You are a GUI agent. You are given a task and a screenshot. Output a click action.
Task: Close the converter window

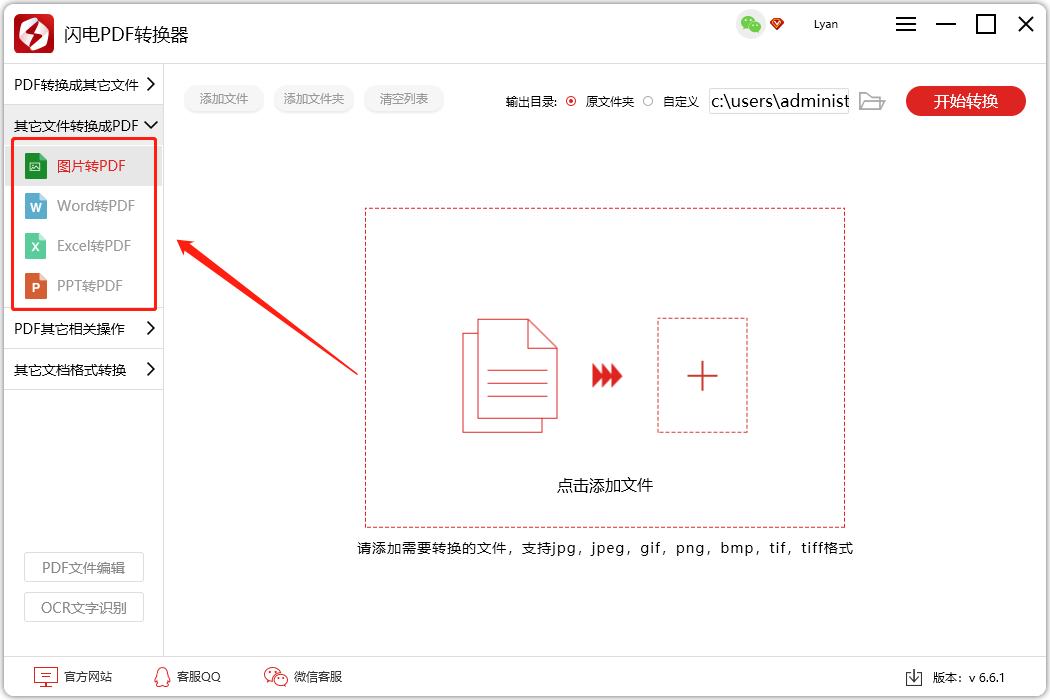tap(1026, 24)
